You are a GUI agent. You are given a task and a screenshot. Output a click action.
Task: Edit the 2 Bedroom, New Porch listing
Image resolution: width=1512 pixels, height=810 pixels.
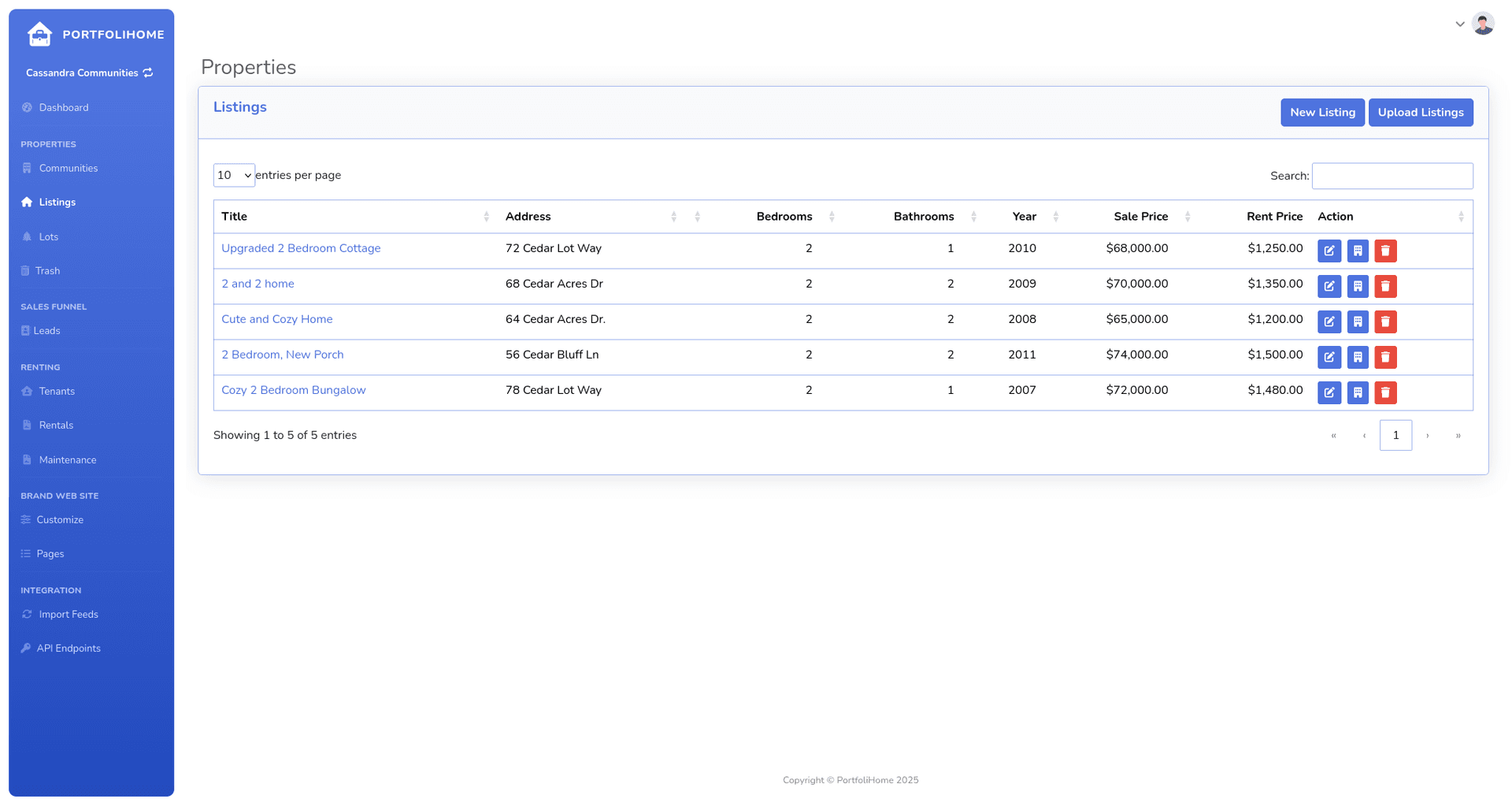coord(1329,357)
